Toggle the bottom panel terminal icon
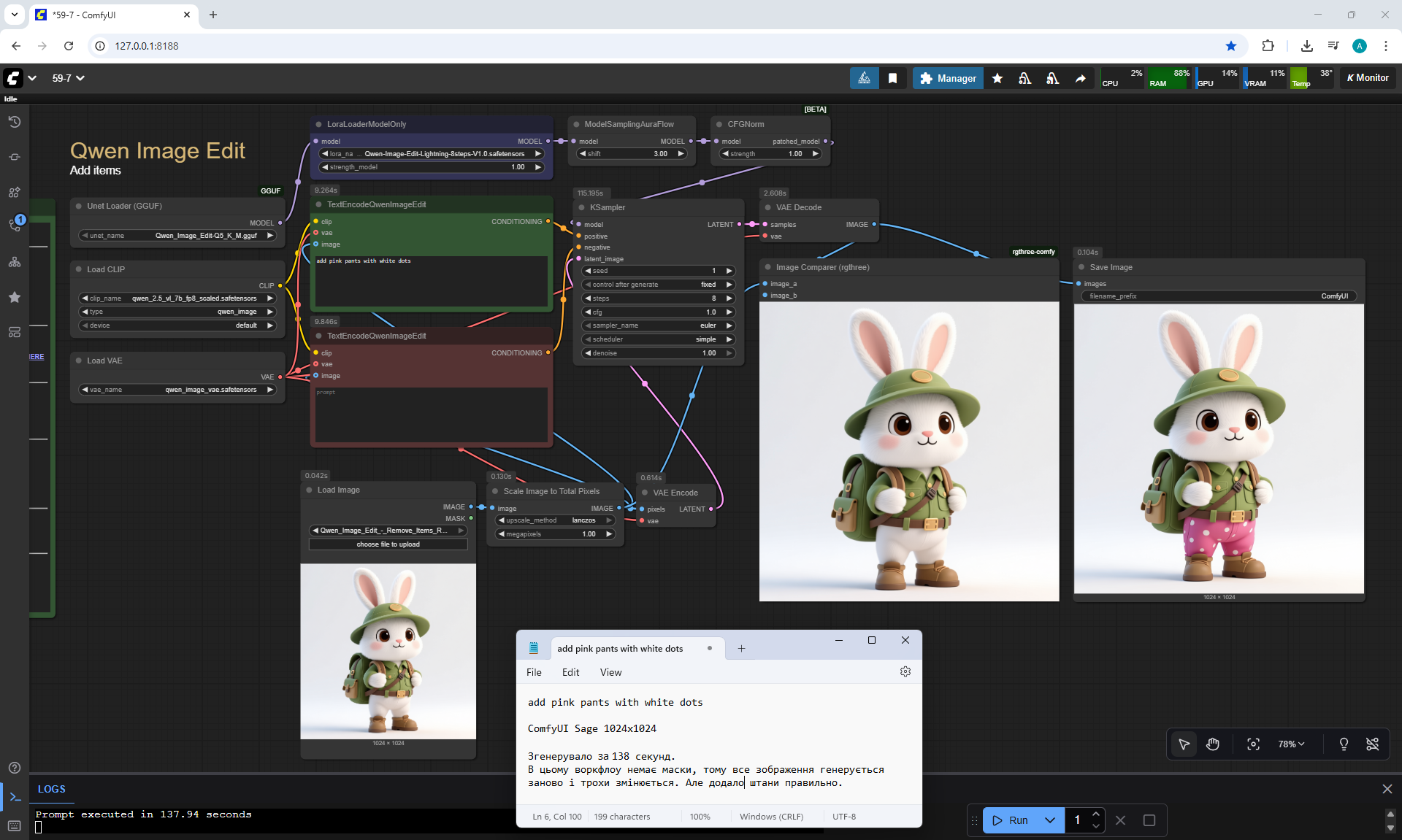The width and height of the screenshot is (1402, 840). pos(15,797)
